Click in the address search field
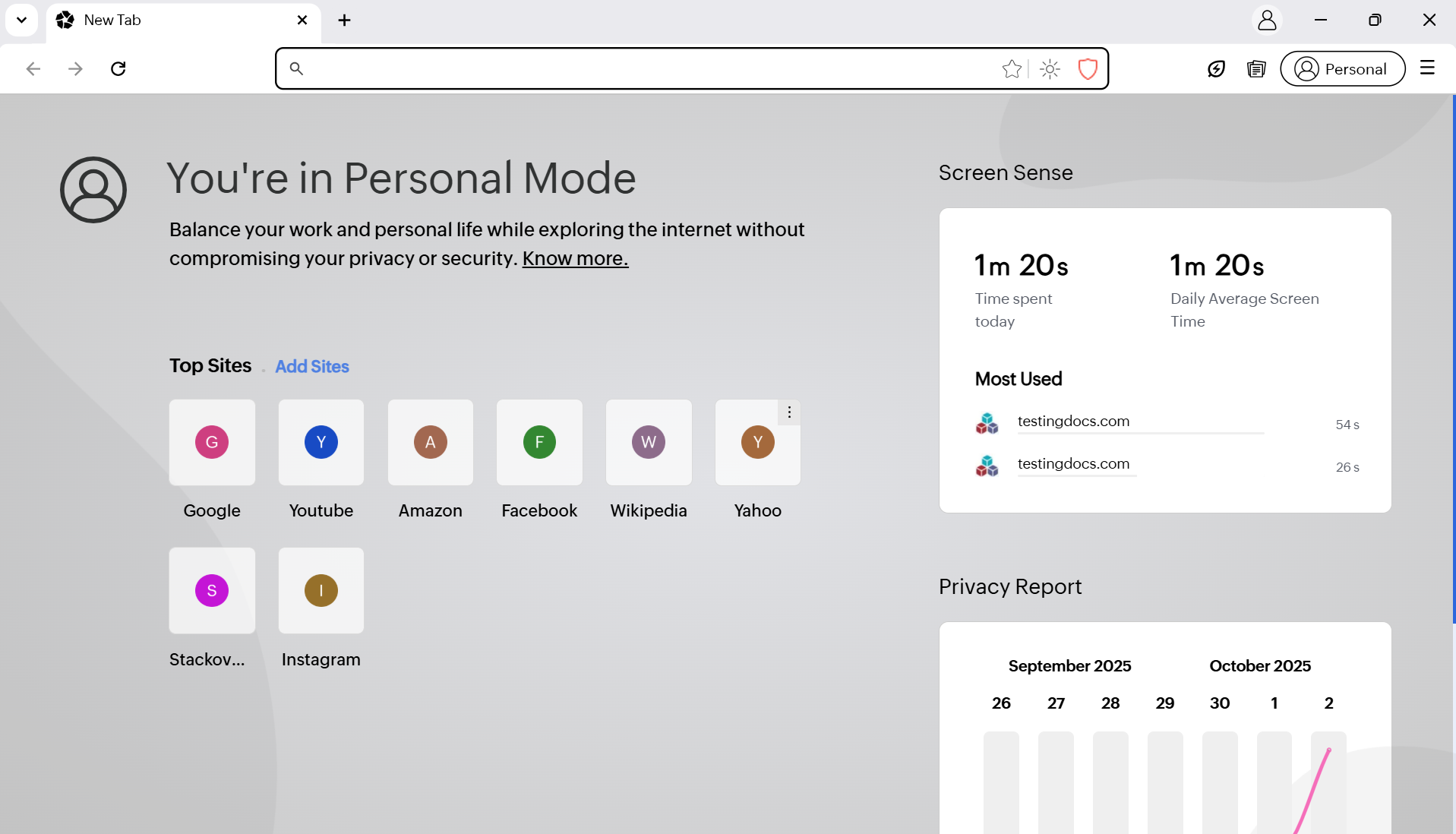 [x=646, y=69]
